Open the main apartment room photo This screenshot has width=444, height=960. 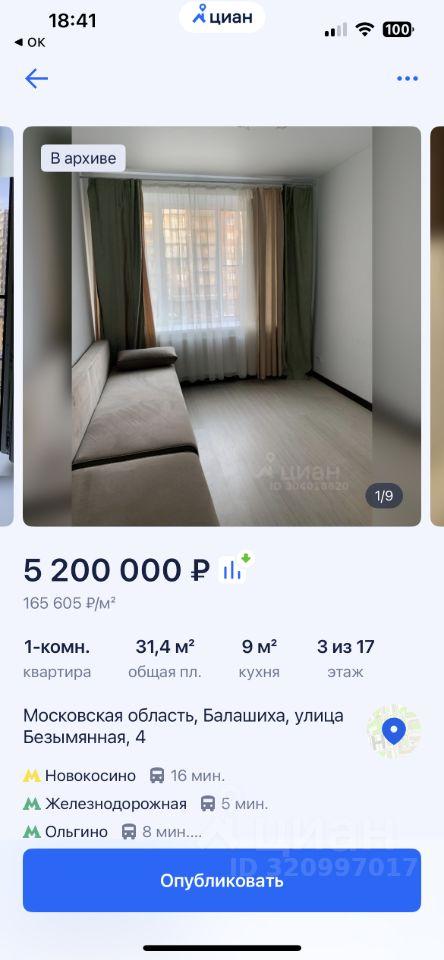222,326
